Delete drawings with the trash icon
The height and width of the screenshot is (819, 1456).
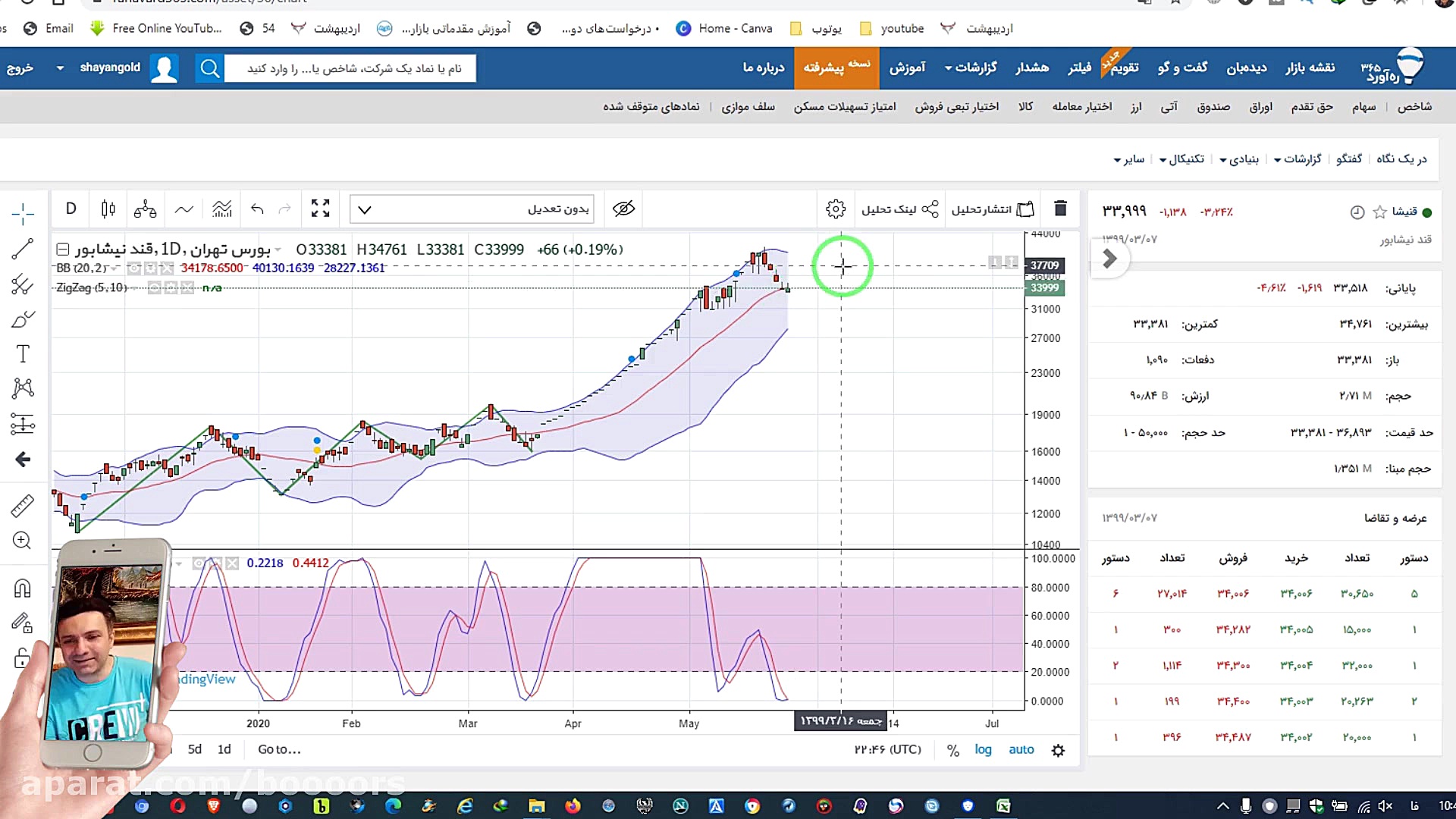(x=1060, y=209)
